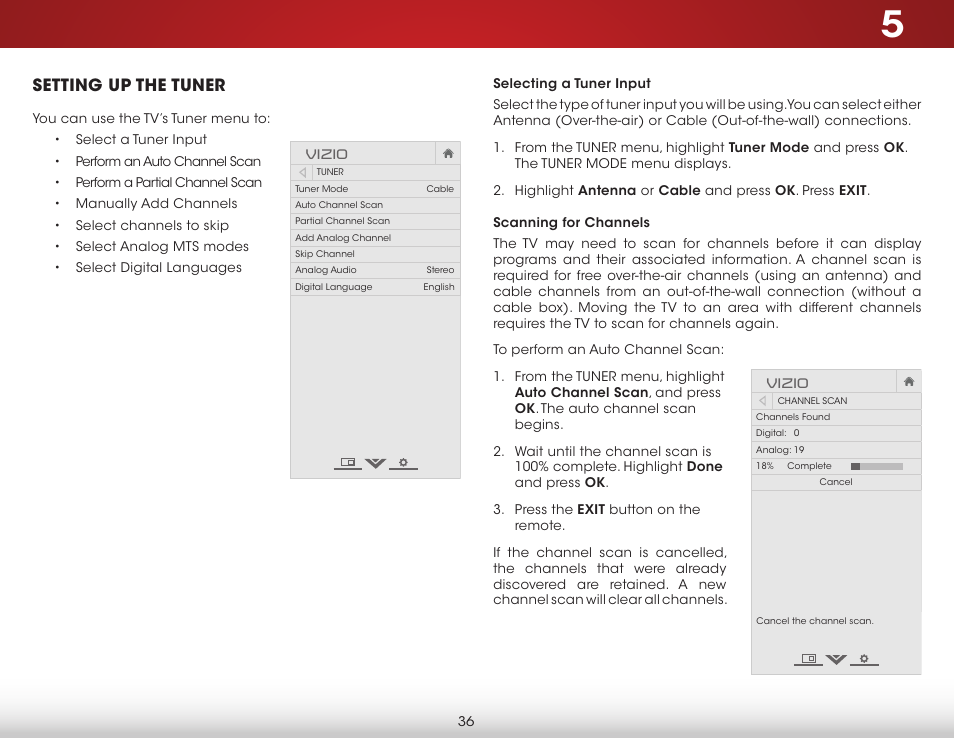Select Analog Audio Stereo menu item

375,270
